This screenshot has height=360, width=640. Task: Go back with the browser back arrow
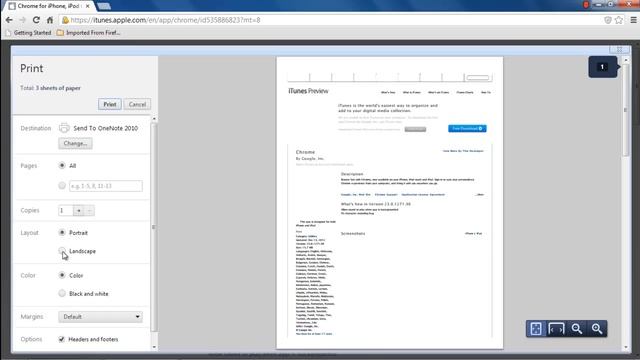(x=9, y=20)
